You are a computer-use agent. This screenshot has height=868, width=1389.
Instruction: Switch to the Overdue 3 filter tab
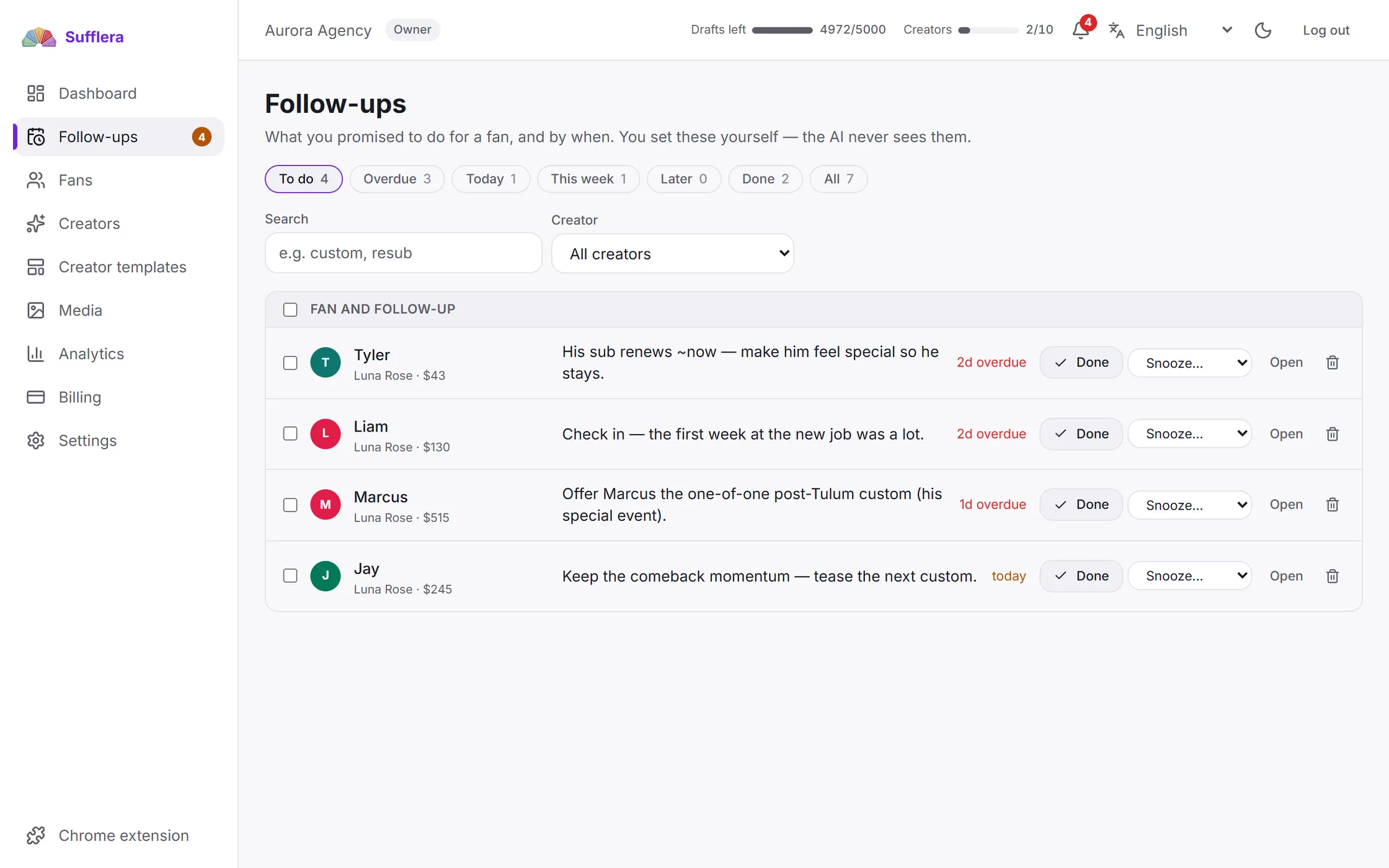(397, 179)
